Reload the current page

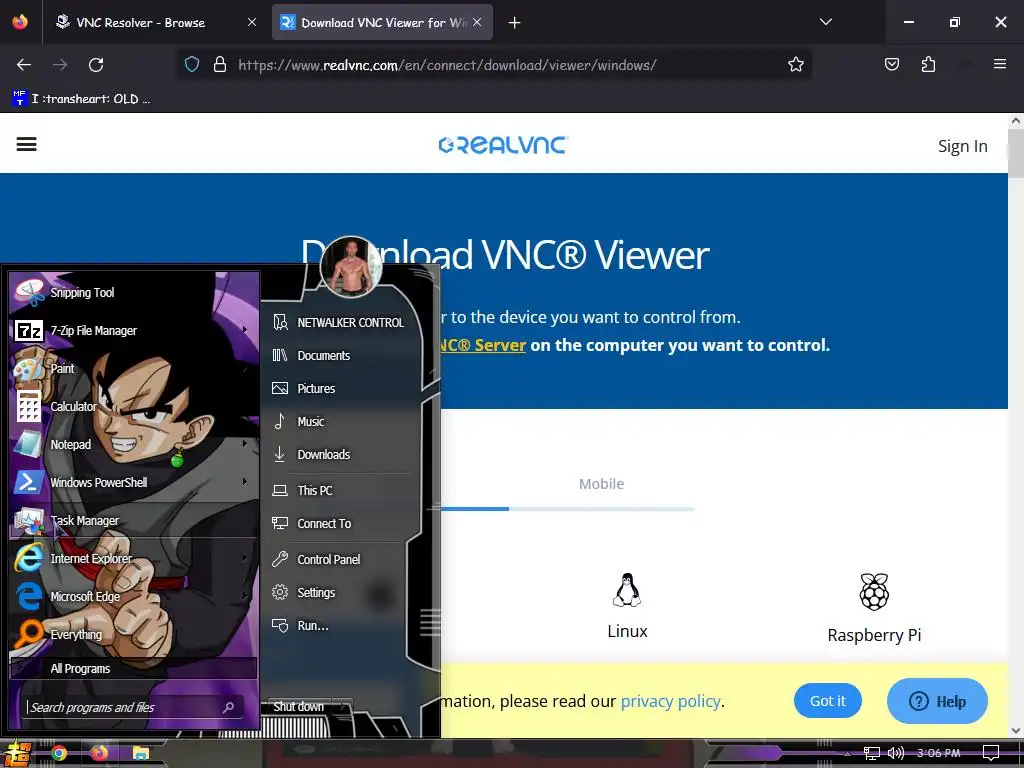(x=96, y=65)
